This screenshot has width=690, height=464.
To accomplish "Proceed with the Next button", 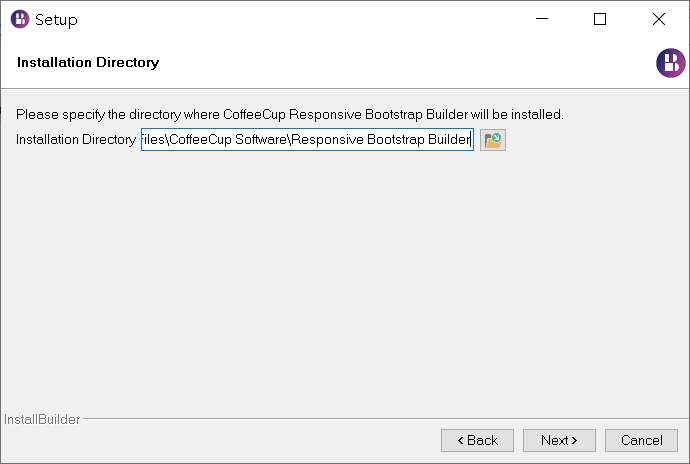I will [x=559, y=440].
